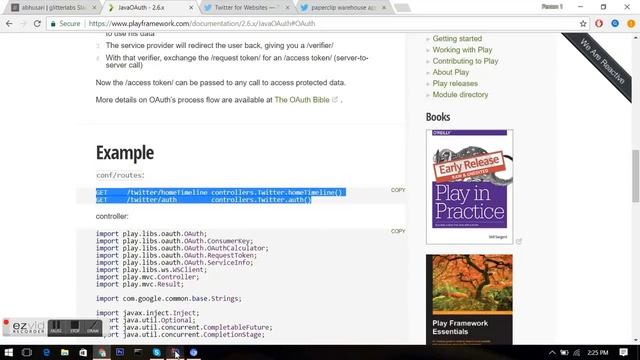Viewport: 640px width, 360px height.
Task: Open a new browser tab
Action: click(x=402, y=8)
